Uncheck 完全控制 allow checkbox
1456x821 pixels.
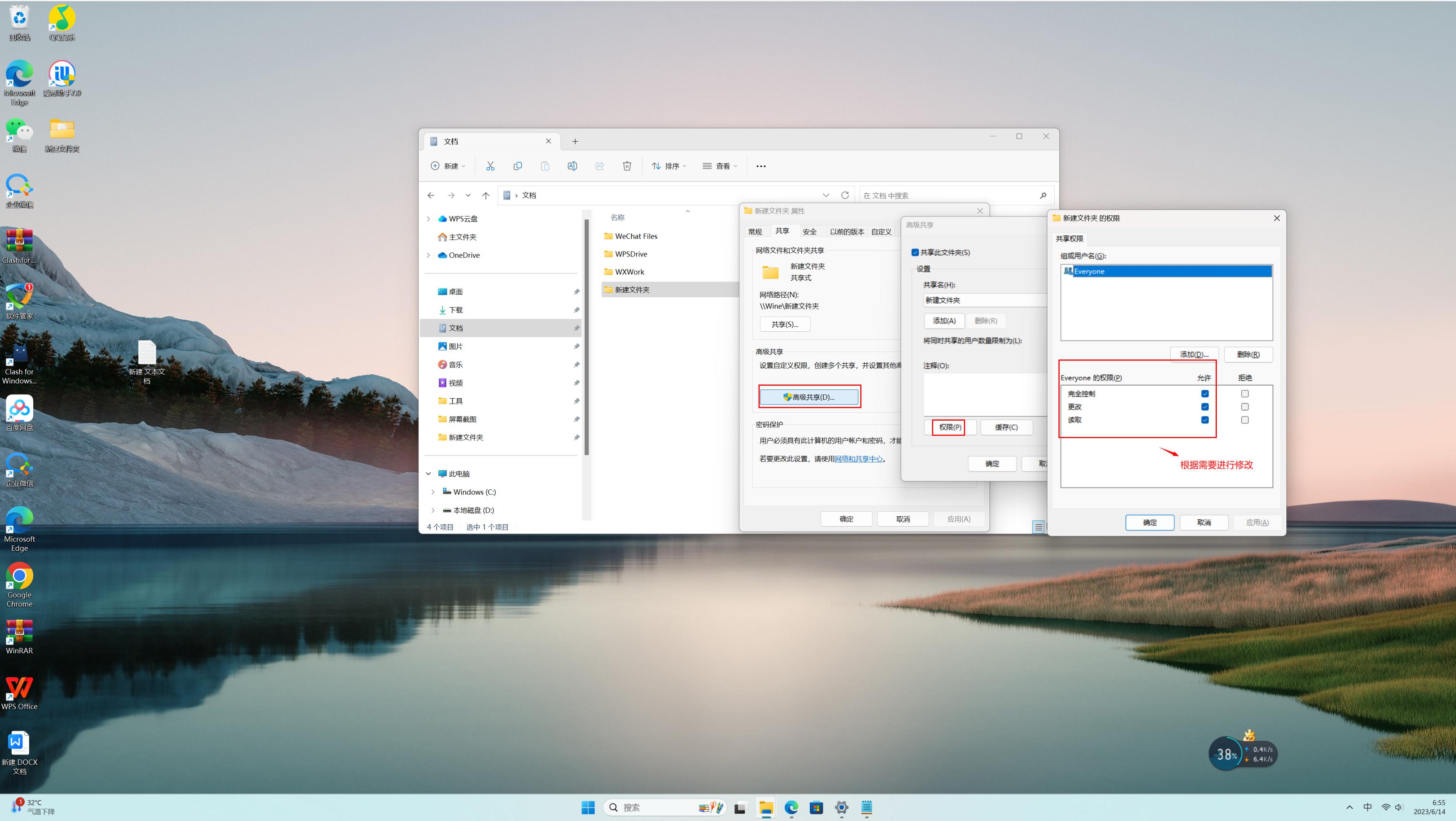(1204, 393)
